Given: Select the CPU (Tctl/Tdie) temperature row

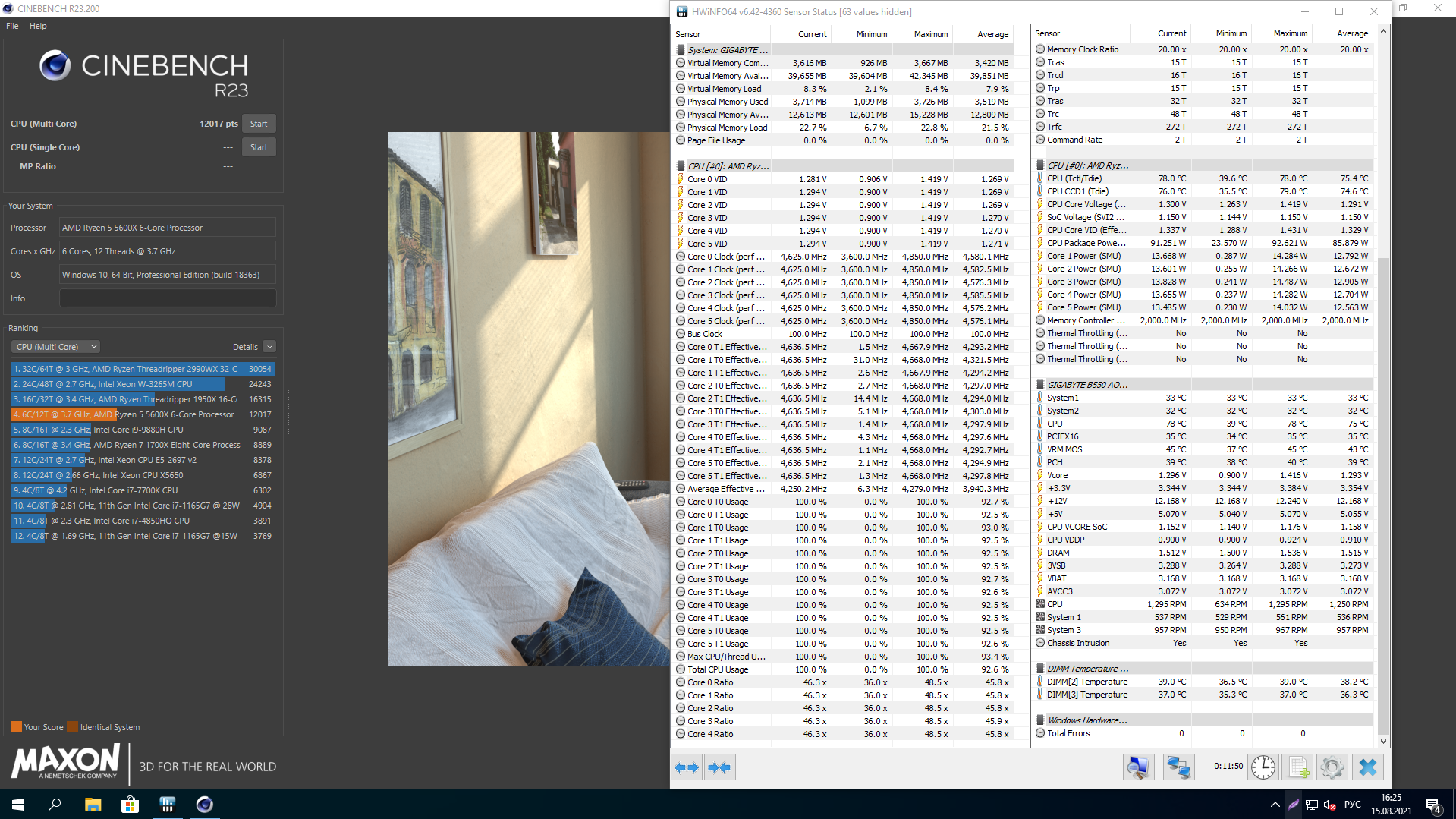Looking at the screenshot, I should pyautogui.click(x=1204, y=178).
